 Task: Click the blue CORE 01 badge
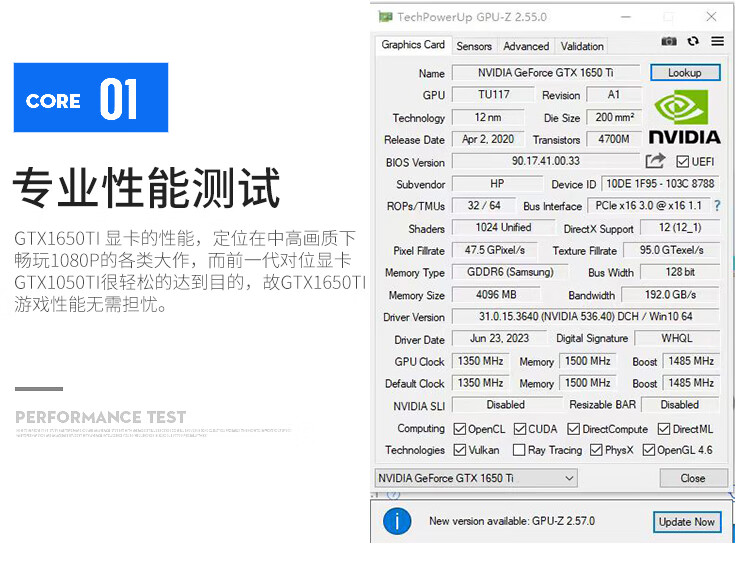[x=91, y=97]
